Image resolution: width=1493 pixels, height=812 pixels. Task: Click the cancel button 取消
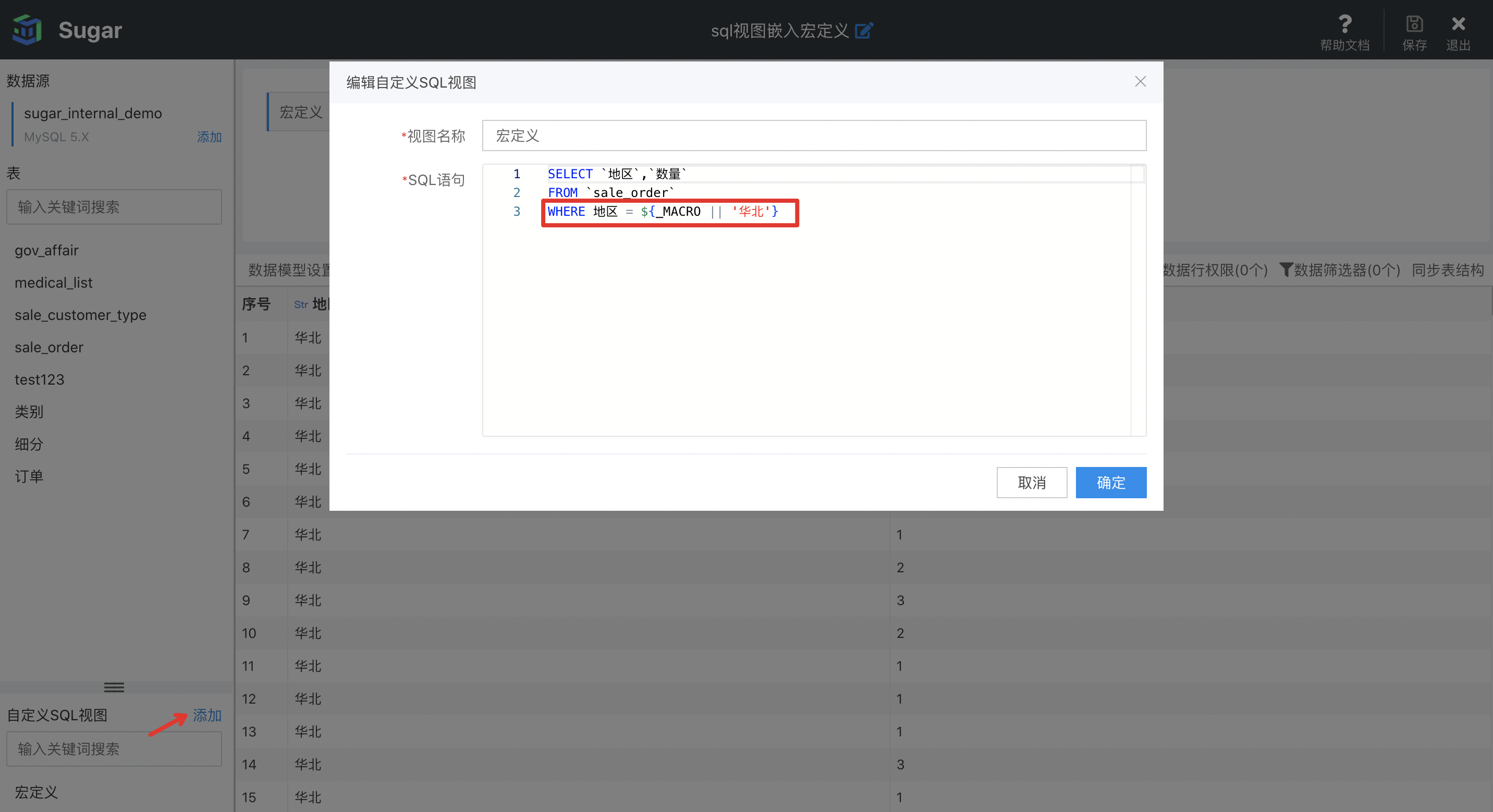[x=1031, y=482]
